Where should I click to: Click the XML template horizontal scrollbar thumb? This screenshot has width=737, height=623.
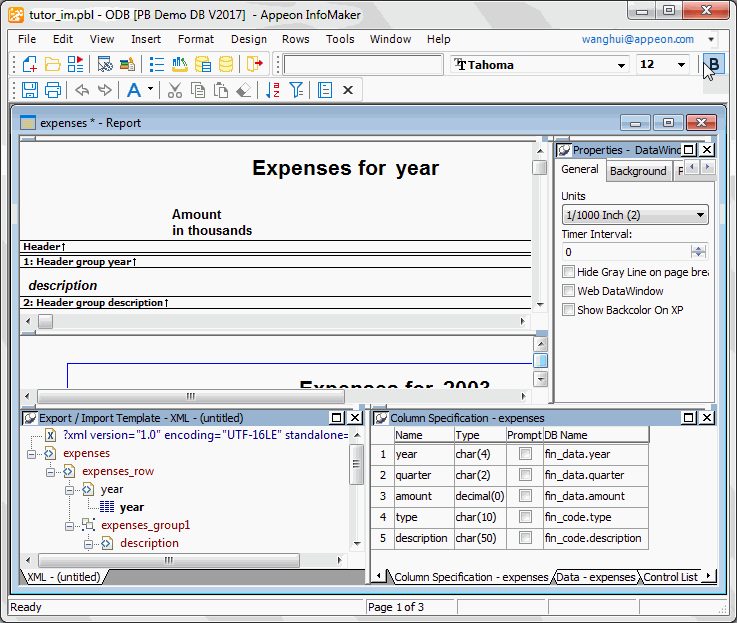point(169,560)
